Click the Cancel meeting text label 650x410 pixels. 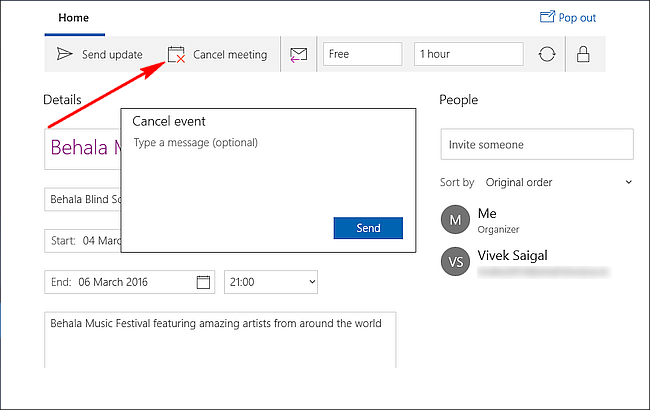click(230, 55)
